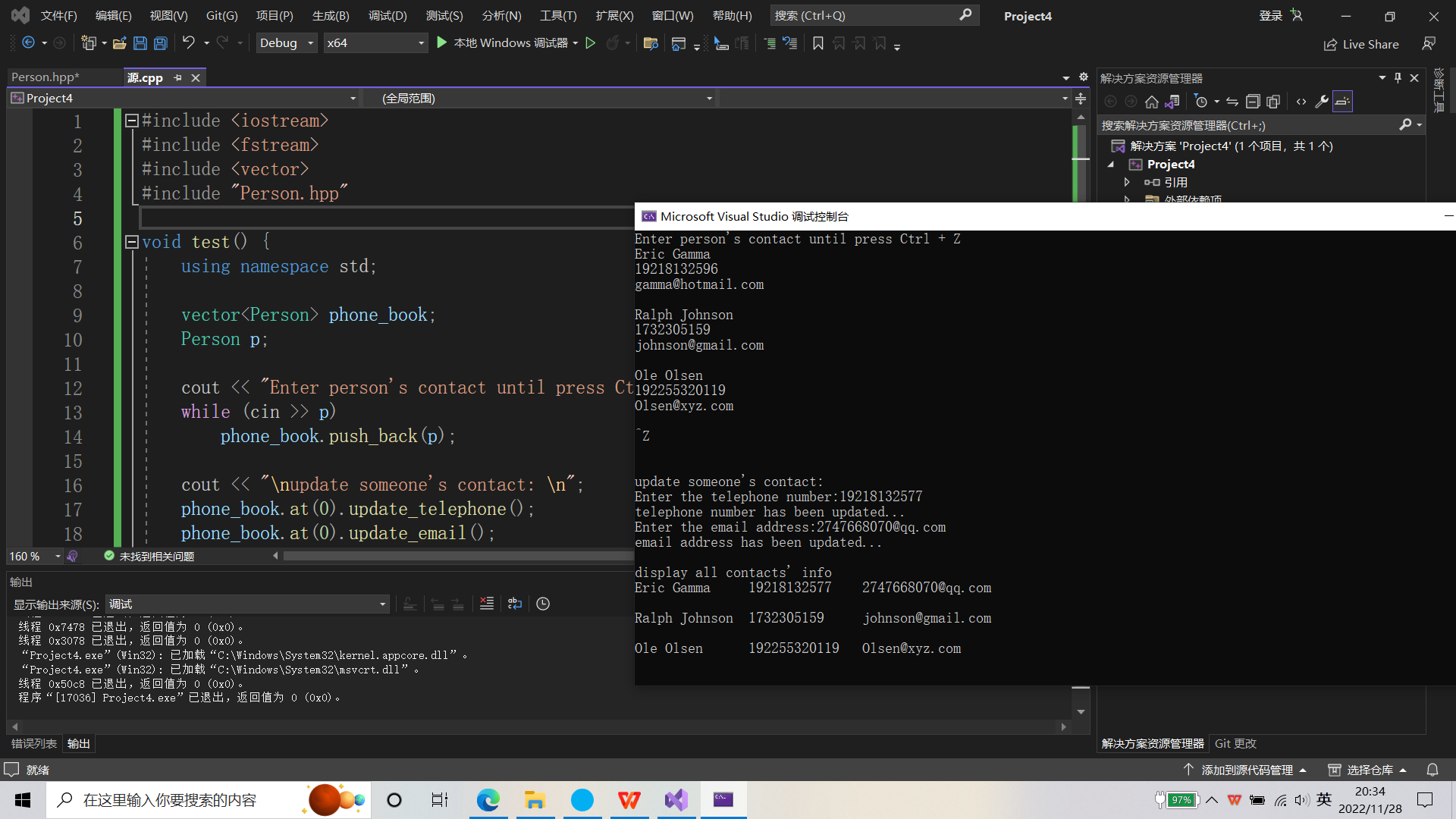Switch to the Person.hpp tab
1456x819 pixels.
(45, 77)
